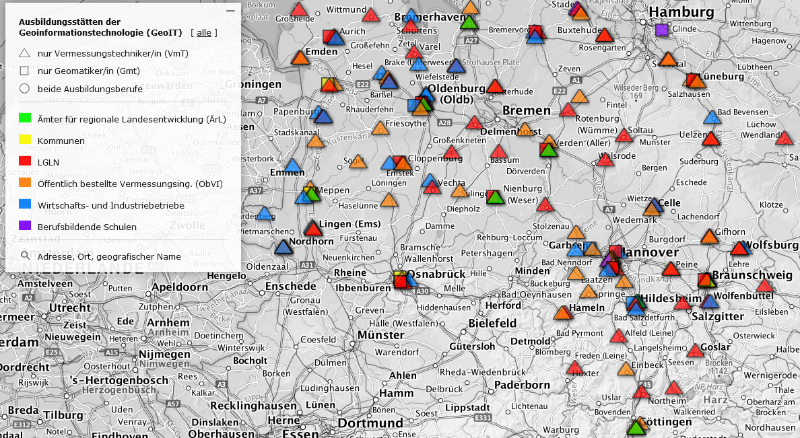Click the red triangle marker at Wolfsburg
This screenshot has width=800, height=438.
pyautogui.click(x=738, y=249)
